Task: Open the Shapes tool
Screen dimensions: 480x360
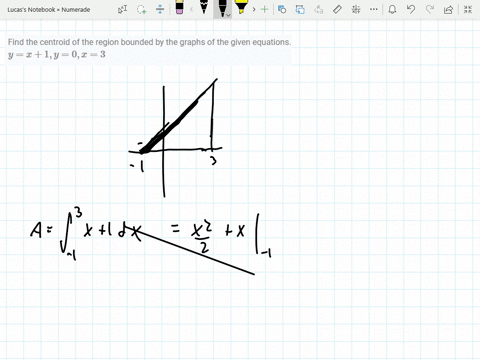Action: [x=282, y=9]
